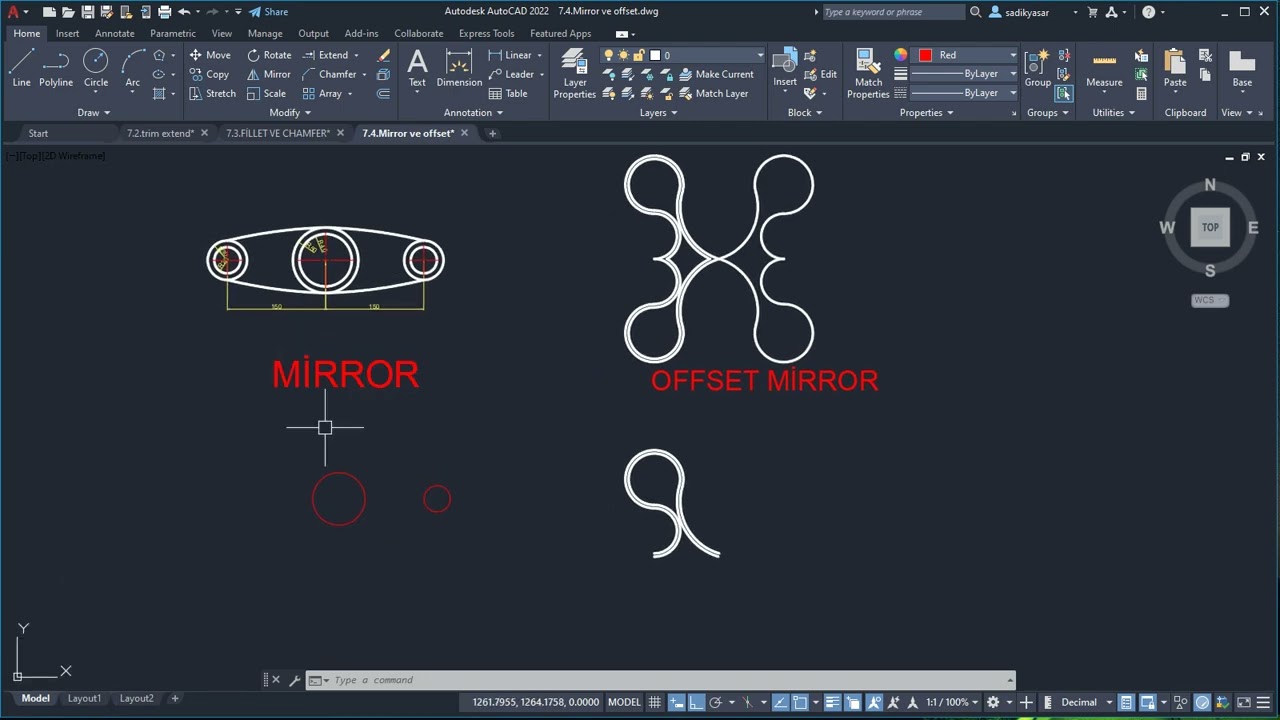Open the Annotate ribbon tab

[x=114, y=33]
